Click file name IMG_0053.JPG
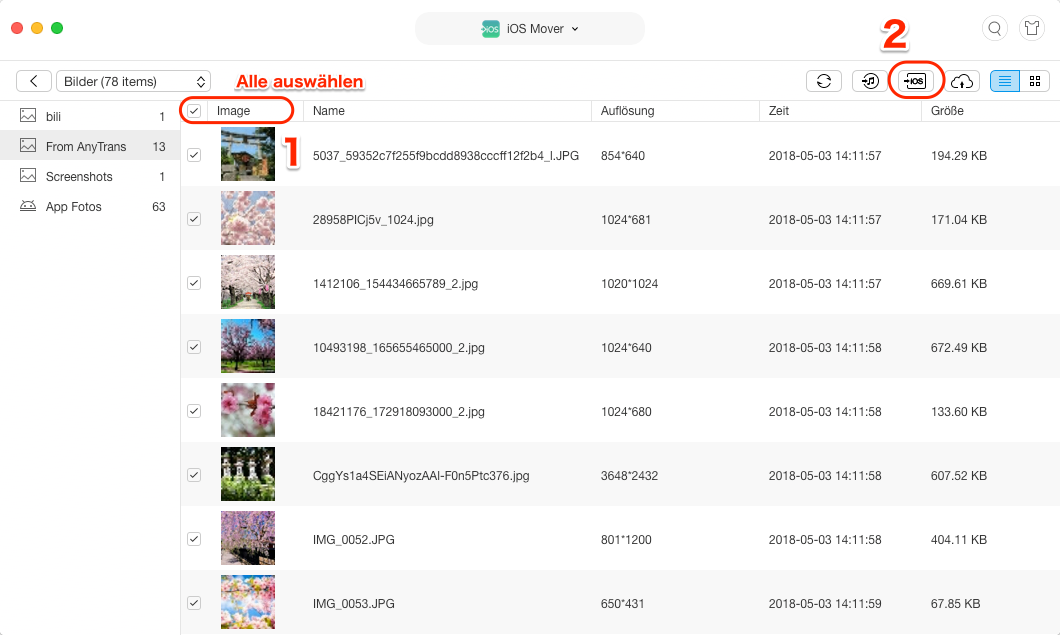 click(x=354, y=603)
